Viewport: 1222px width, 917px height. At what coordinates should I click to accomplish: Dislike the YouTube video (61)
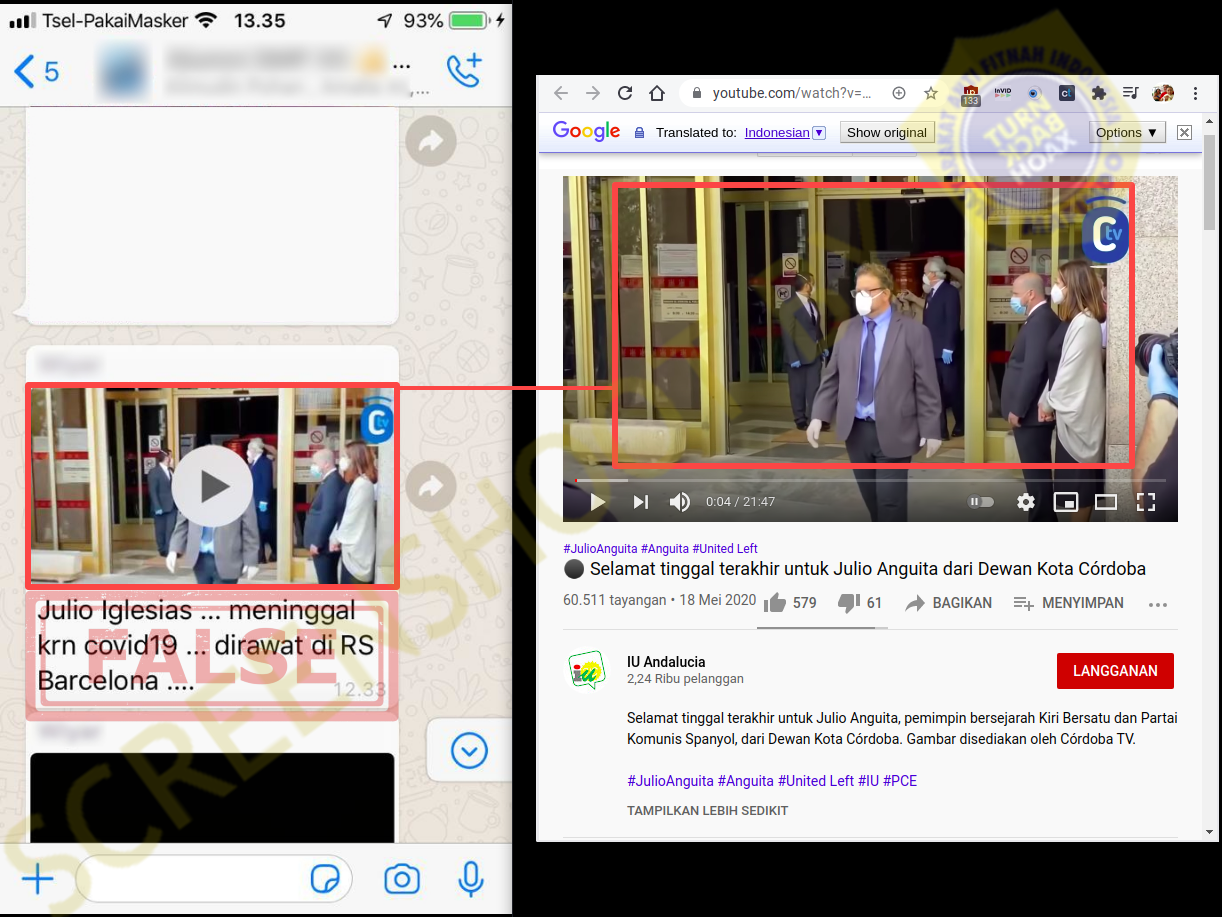pyautogui.click(x=860, y=603)
